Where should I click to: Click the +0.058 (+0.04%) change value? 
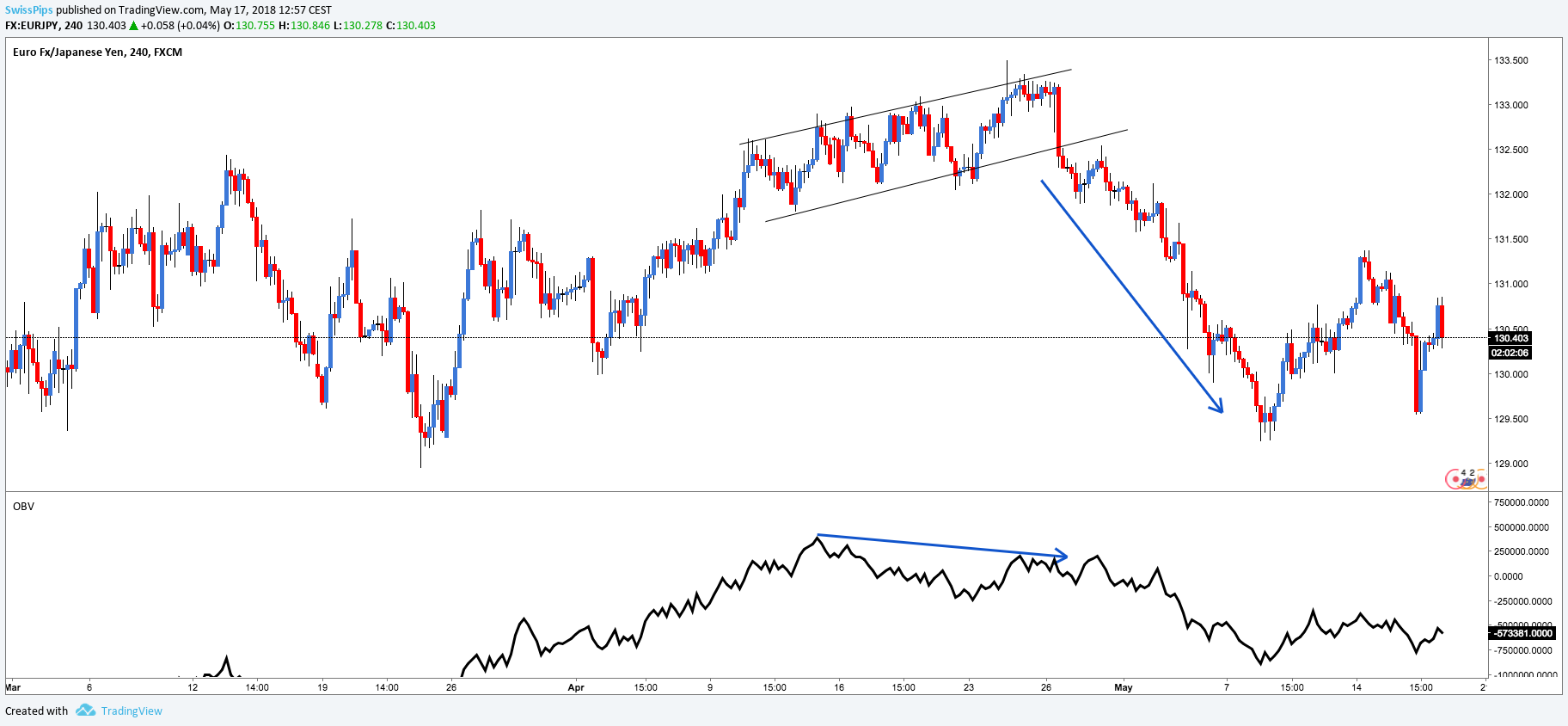pos(181,26)
